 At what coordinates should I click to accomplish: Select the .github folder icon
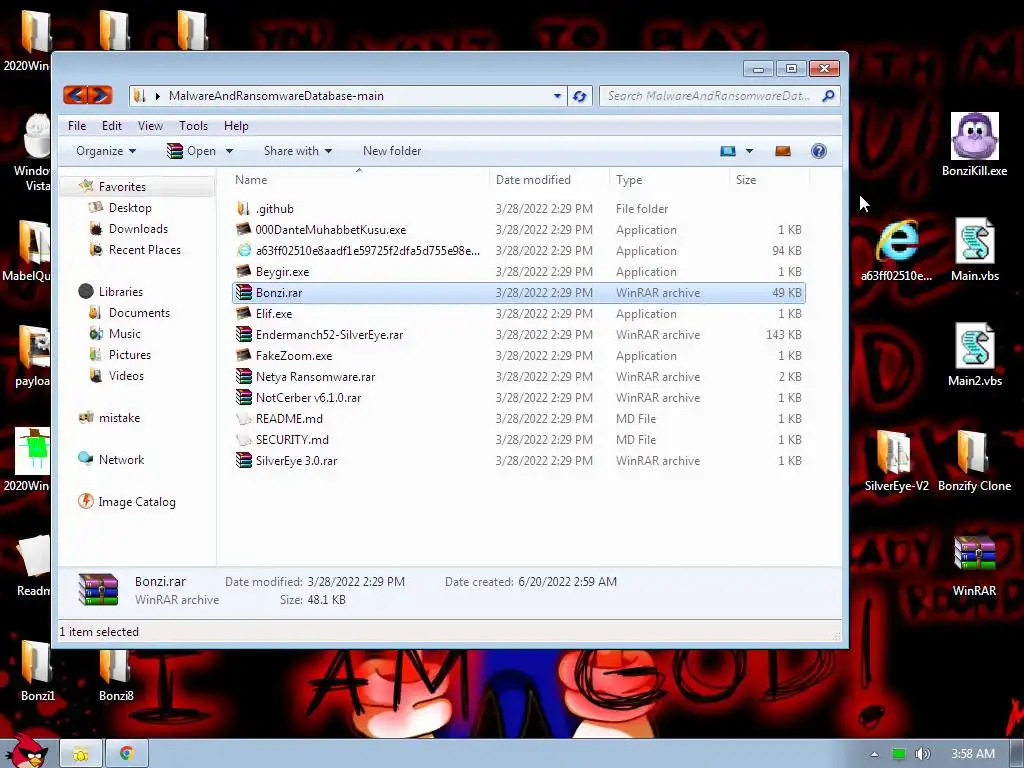(244, 209)
